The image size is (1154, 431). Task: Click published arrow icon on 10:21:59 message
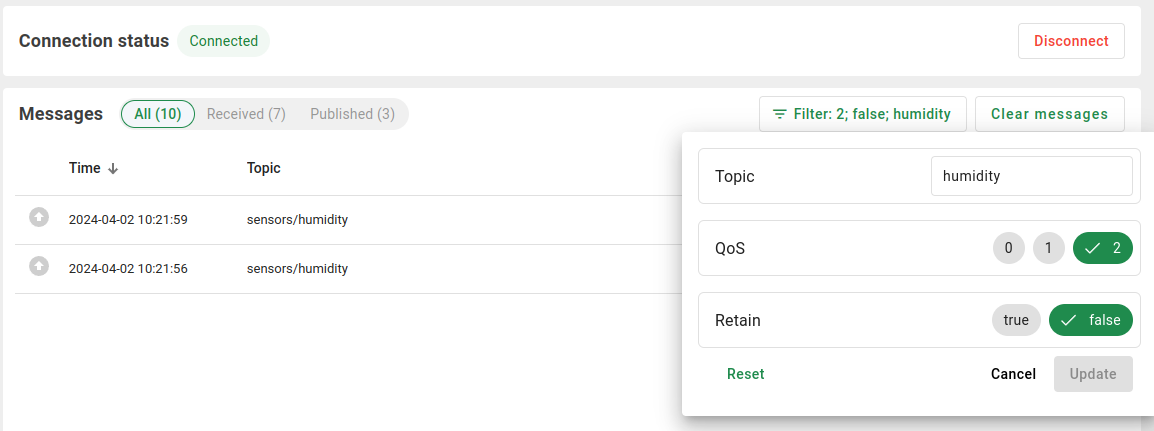tap(38, 216)
